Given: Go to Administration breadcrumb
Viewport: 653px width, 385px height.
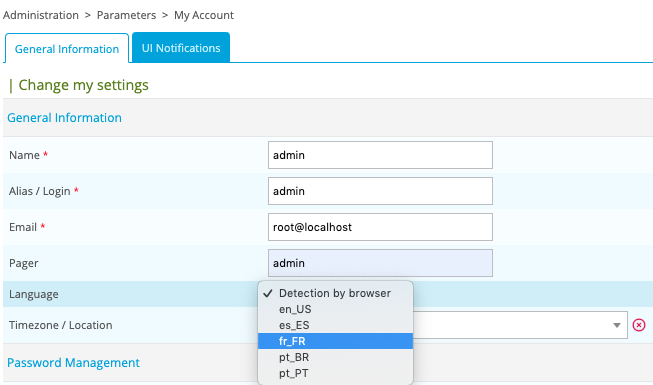Looking at the screenshot, I should pyautogui.click(x=41, y=15).
